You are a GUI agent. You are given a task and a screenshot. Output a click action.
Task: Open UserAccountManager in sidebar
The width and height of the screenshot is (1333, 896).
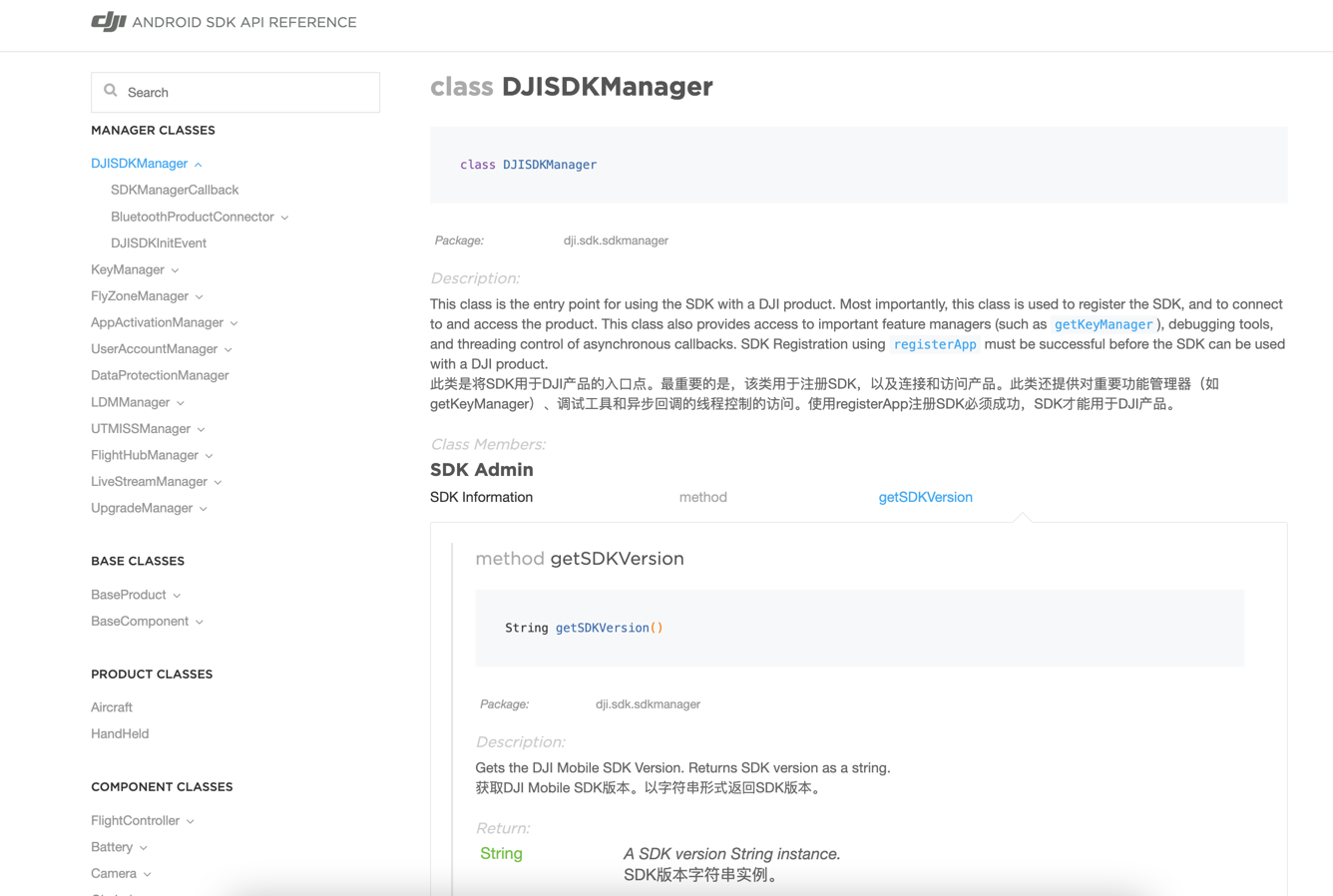pyautogui.click(x=154, y=349)
